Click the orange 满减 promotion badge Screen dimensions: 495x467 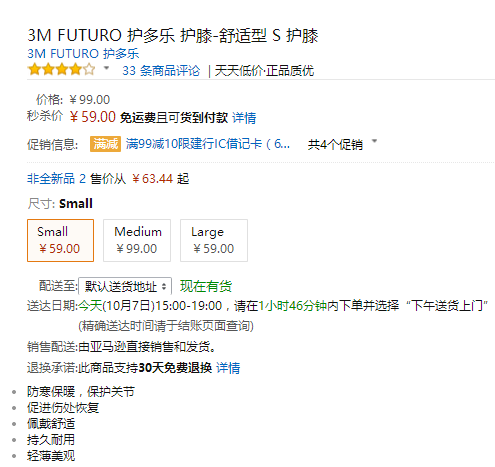point(105,144)
